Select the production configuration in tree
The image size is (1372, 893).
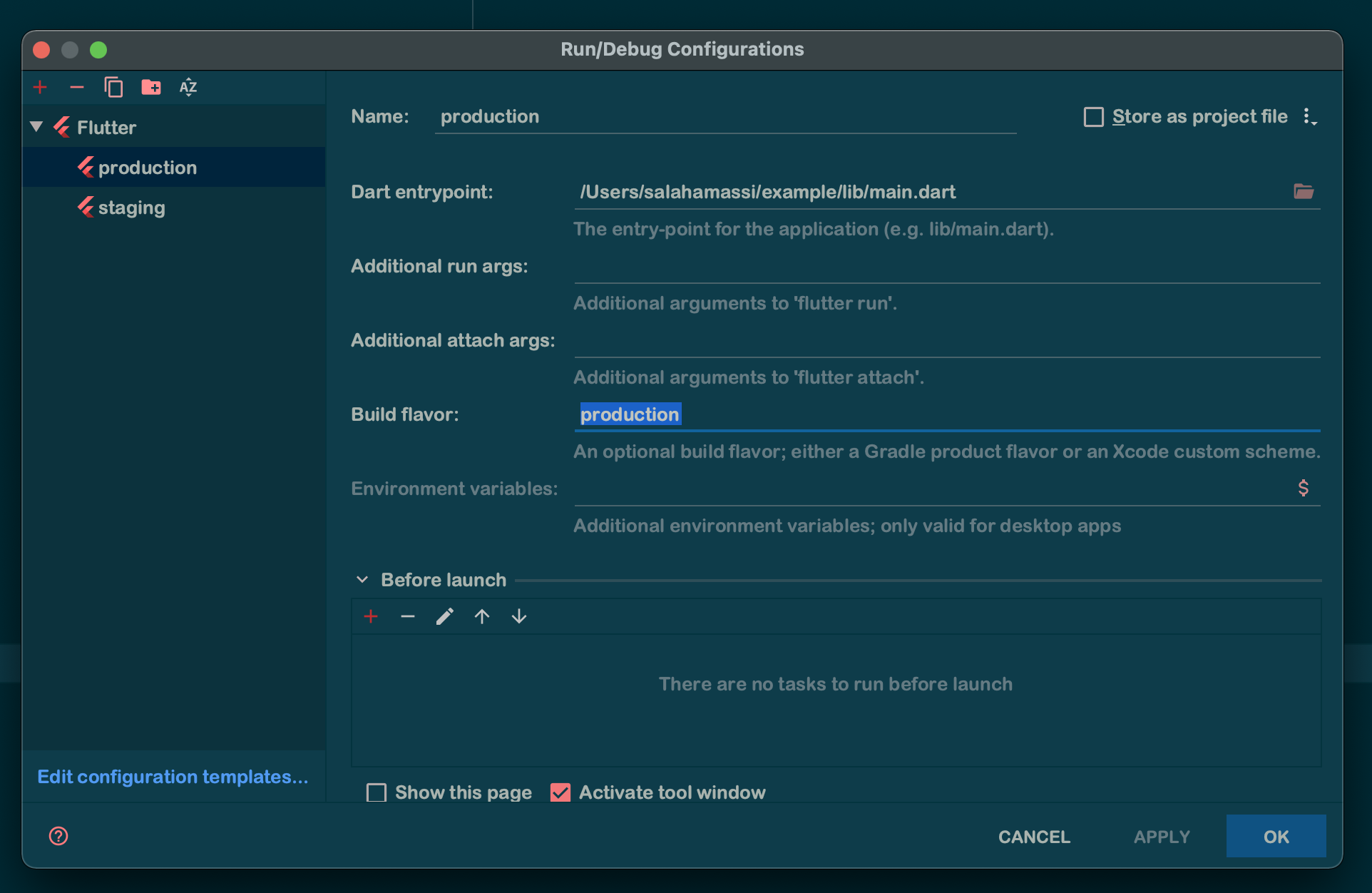pos(174,168)
